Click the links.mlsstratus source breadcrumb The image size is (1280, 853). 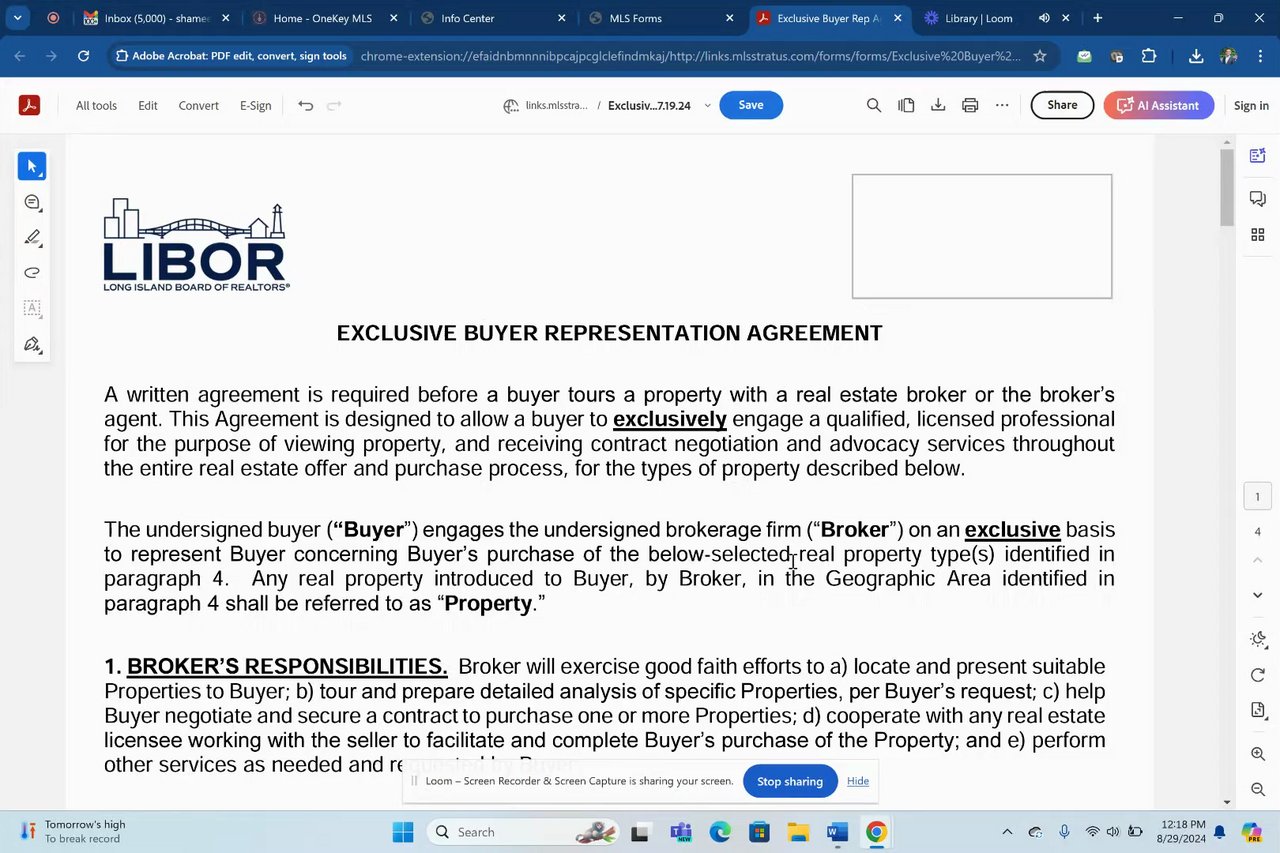[546, 105]
